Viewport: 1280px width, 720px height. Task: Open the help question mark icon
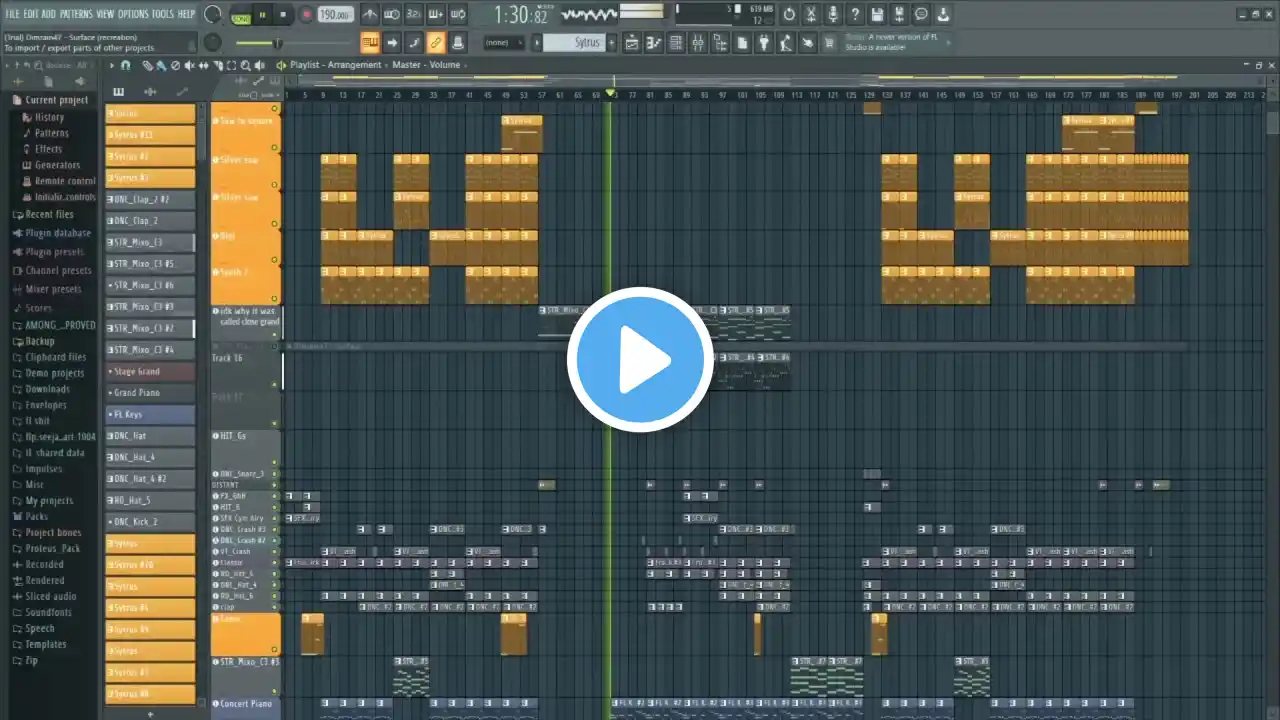(855, 15)
